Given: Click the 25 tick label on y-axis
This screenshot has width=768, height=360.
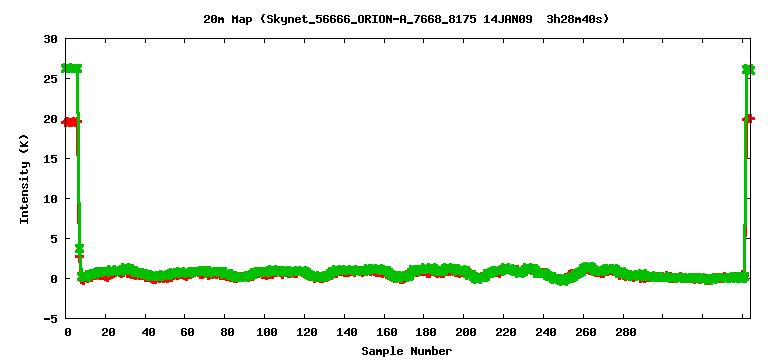Looking at the screenshot, I should [x=51, y=79].
